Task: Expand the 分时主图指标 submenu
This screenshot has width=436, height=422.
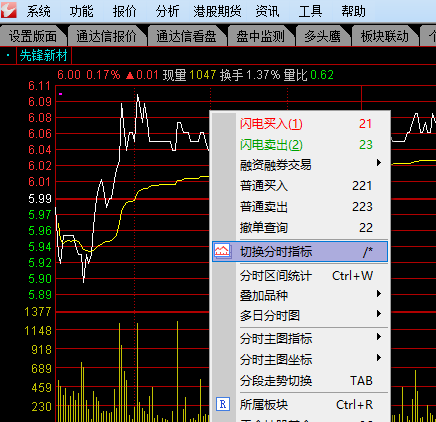Action: (x=301, y=339)
